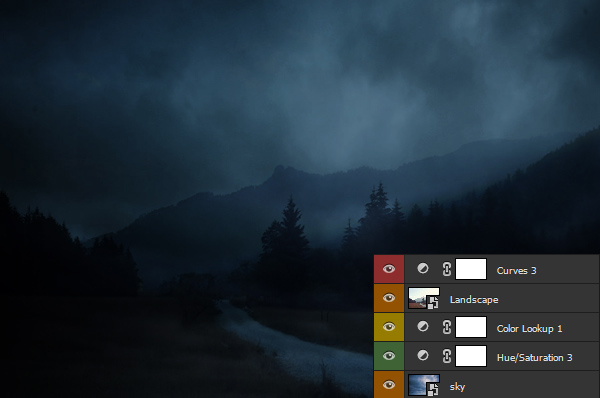Click the Color Lookup 1 adjustment icon
The width and height of the screenshot is (600, 398).
(423, 326)
